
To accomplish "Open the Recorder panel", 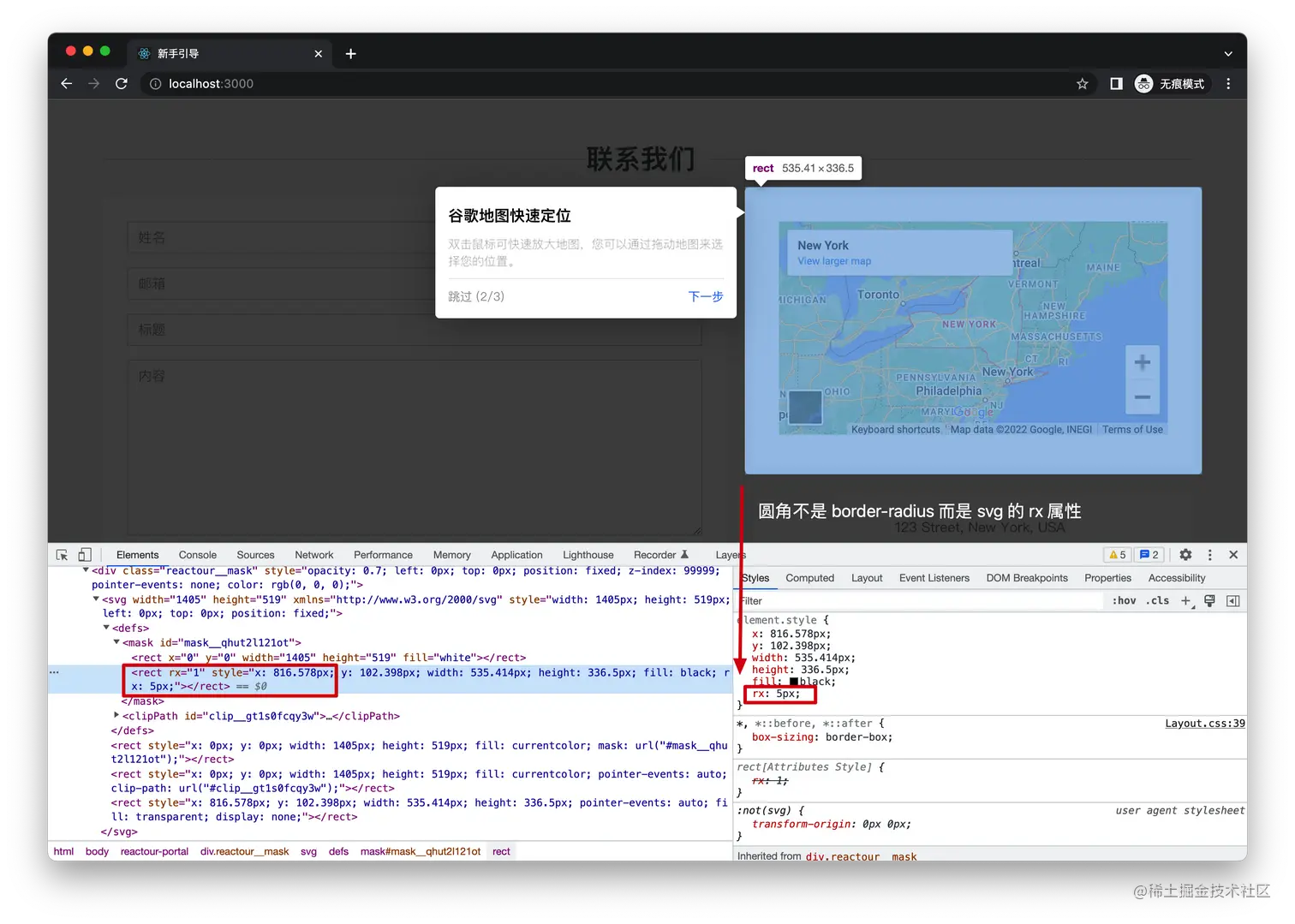I will pyautogui.click(x=661, y=555).
